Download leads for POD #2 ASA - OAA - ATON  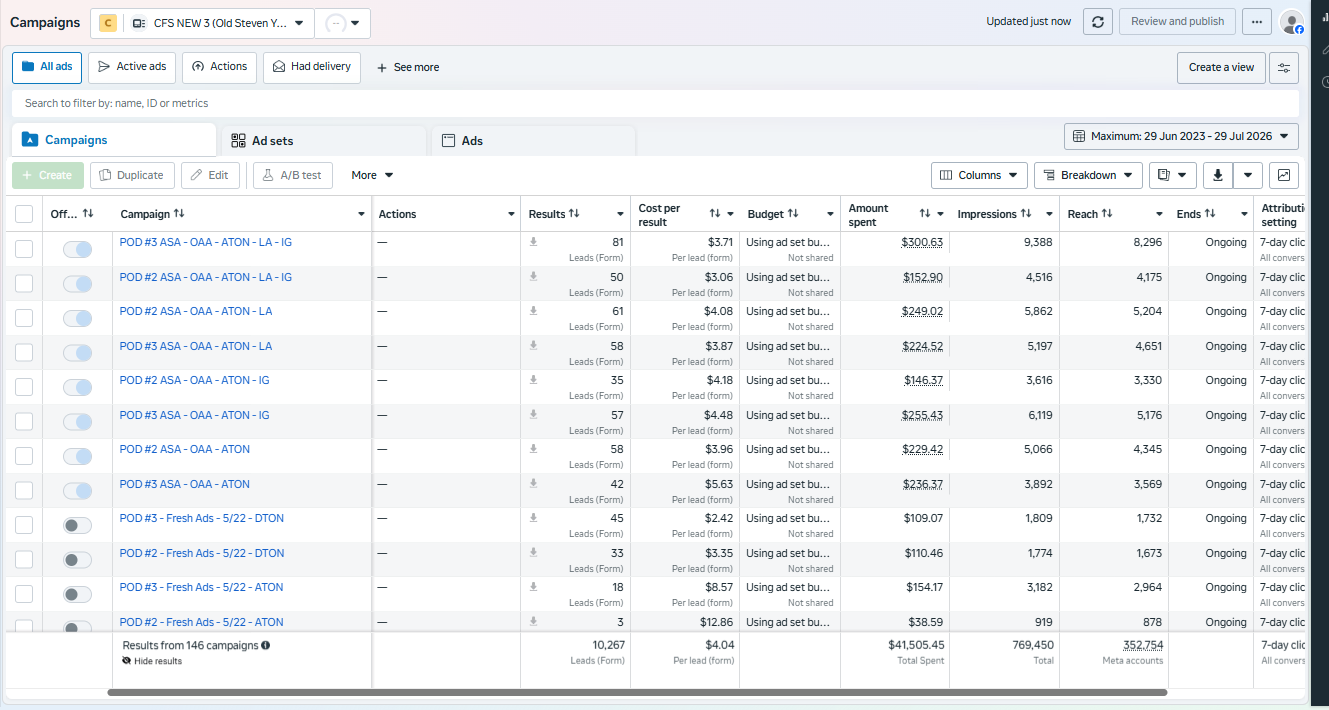coord(534,449)
